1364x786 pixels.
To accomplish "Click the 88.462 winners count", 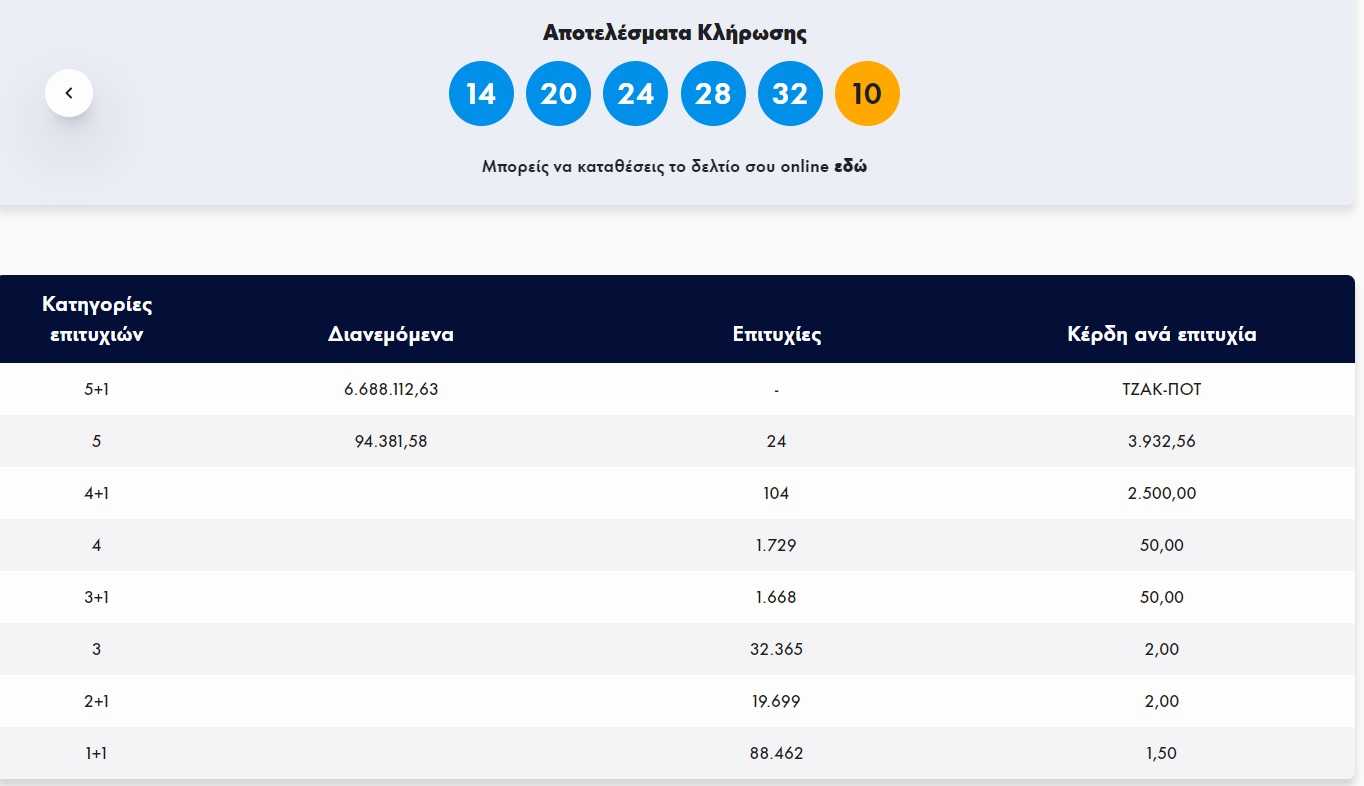I will [x=777, y=753].
